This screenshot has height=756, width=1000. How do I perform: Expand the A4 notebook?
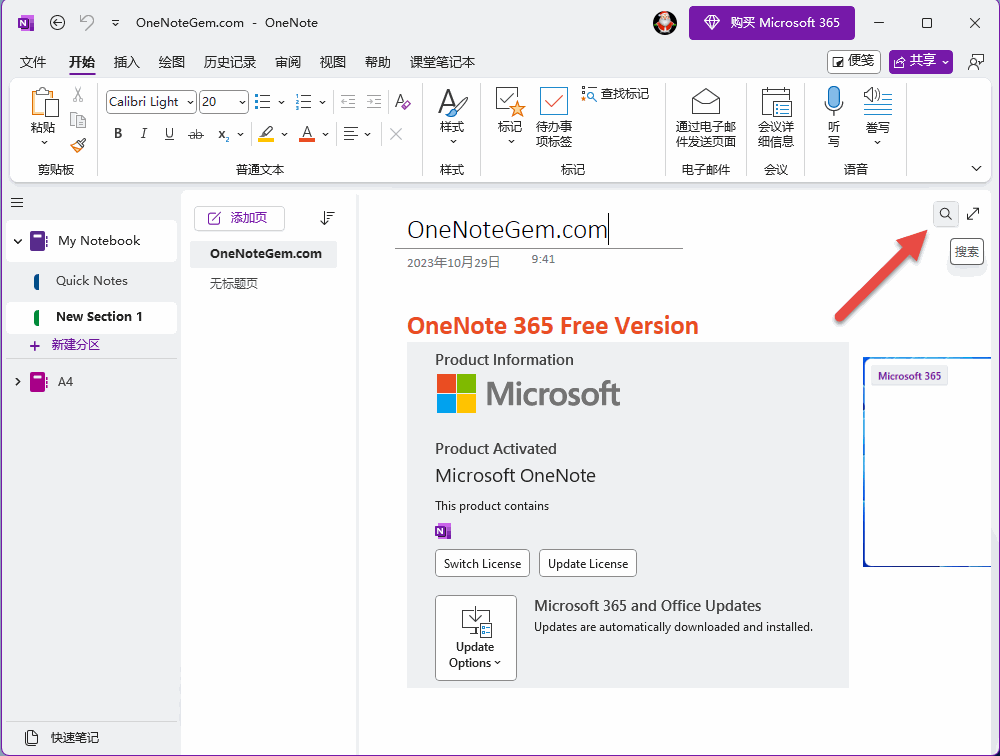17,382
